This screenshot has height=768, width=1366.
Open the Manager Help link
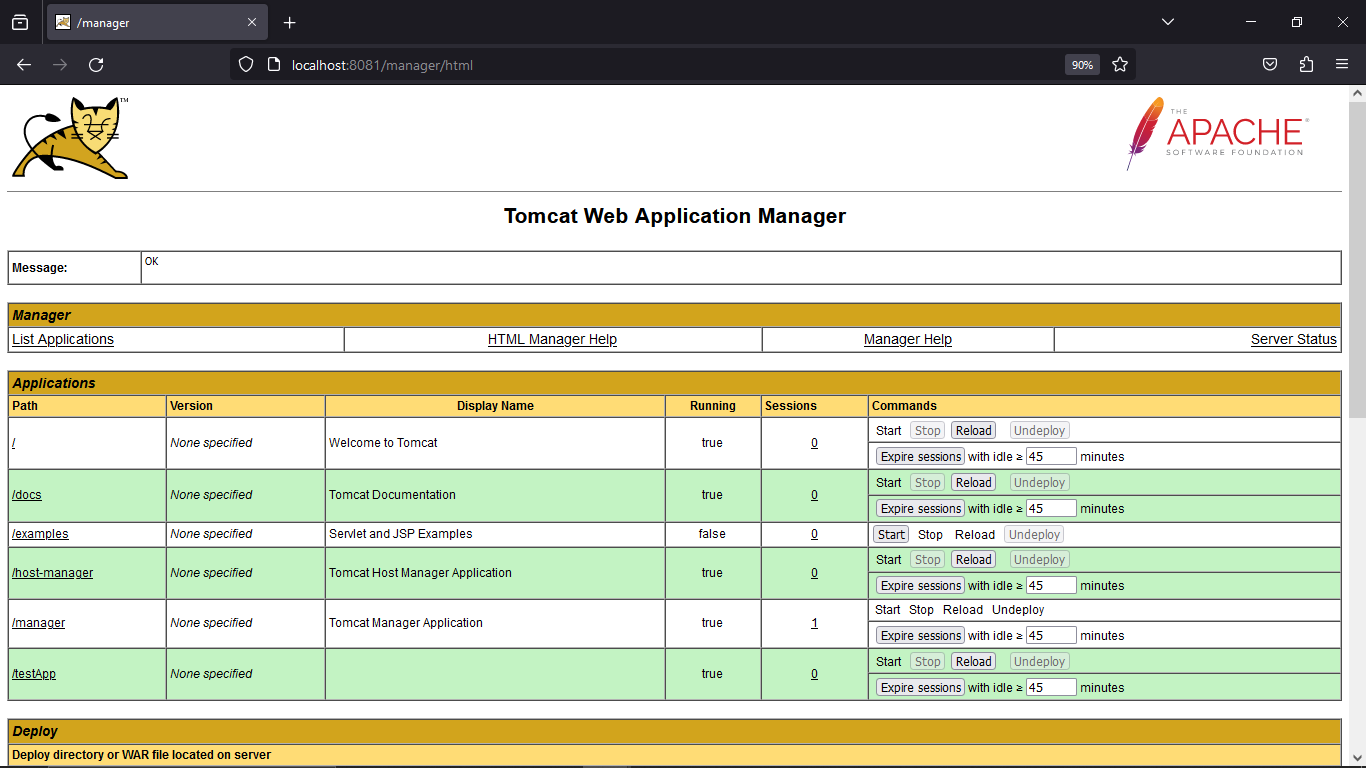[908, 339]
